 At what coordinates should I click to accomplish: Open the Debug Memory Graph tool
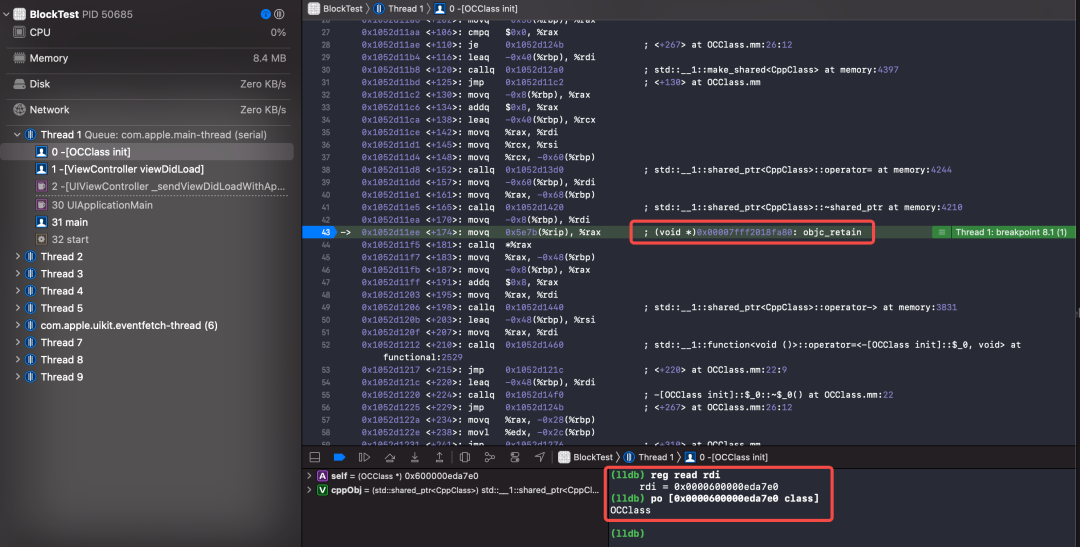(x=490, y=457)
